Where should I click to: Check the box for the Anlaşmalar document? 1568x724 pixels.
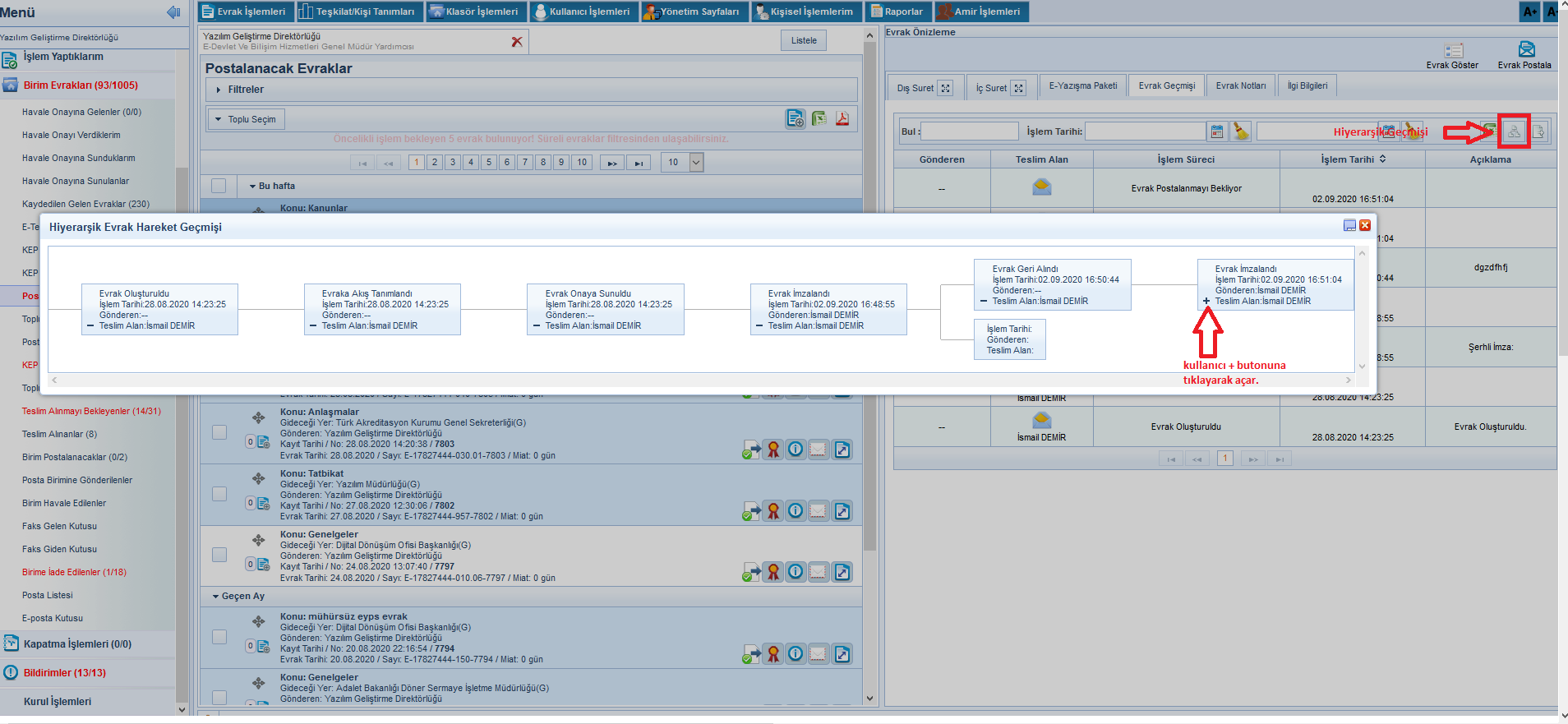(219, 432)
